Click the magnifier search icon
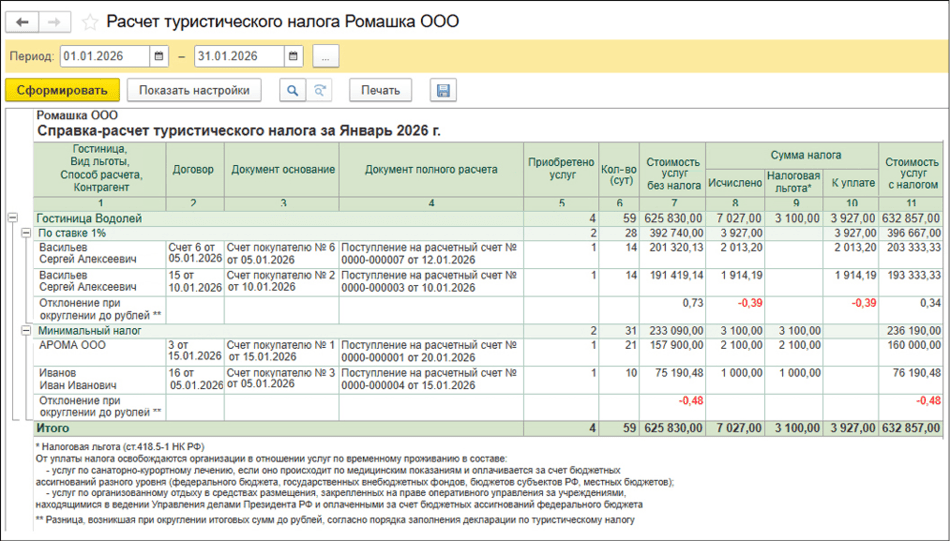Viewport: 950px width, 541px height. click(293, 90)
